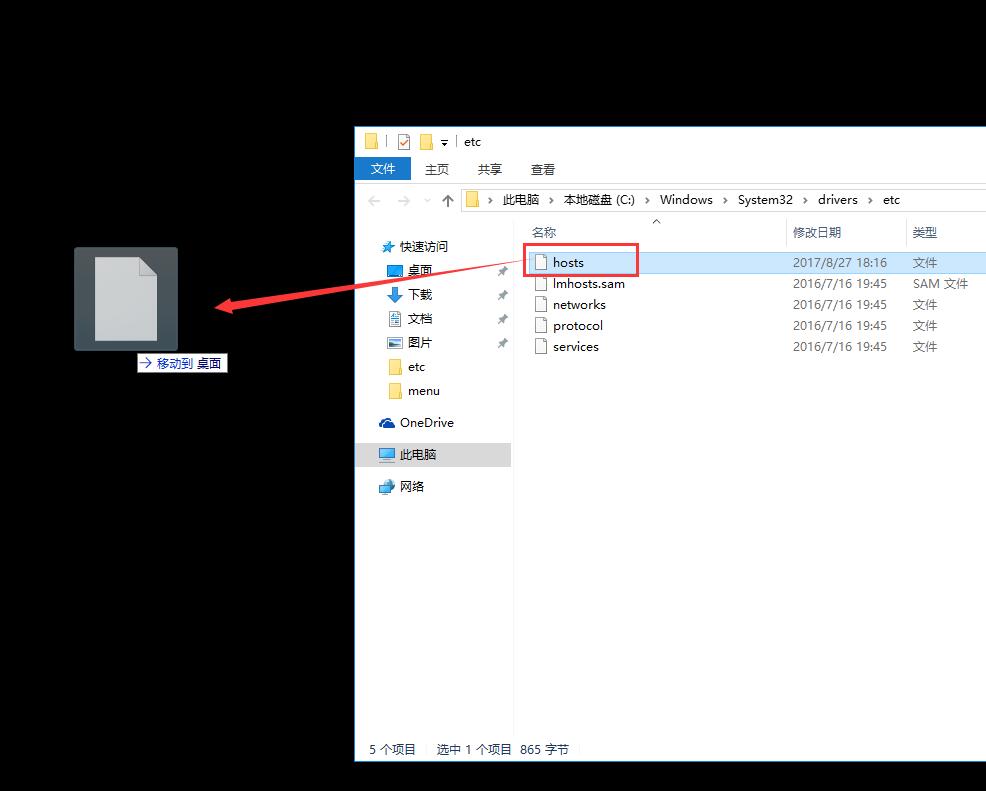Click System32 in the address breadcrumb
The height and width of the screenshot is (791, 986).
[x=765, y=200]
